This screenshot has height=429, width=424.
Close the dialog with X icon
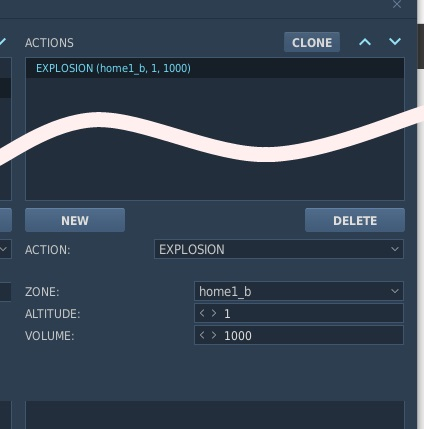coord(397,4)
